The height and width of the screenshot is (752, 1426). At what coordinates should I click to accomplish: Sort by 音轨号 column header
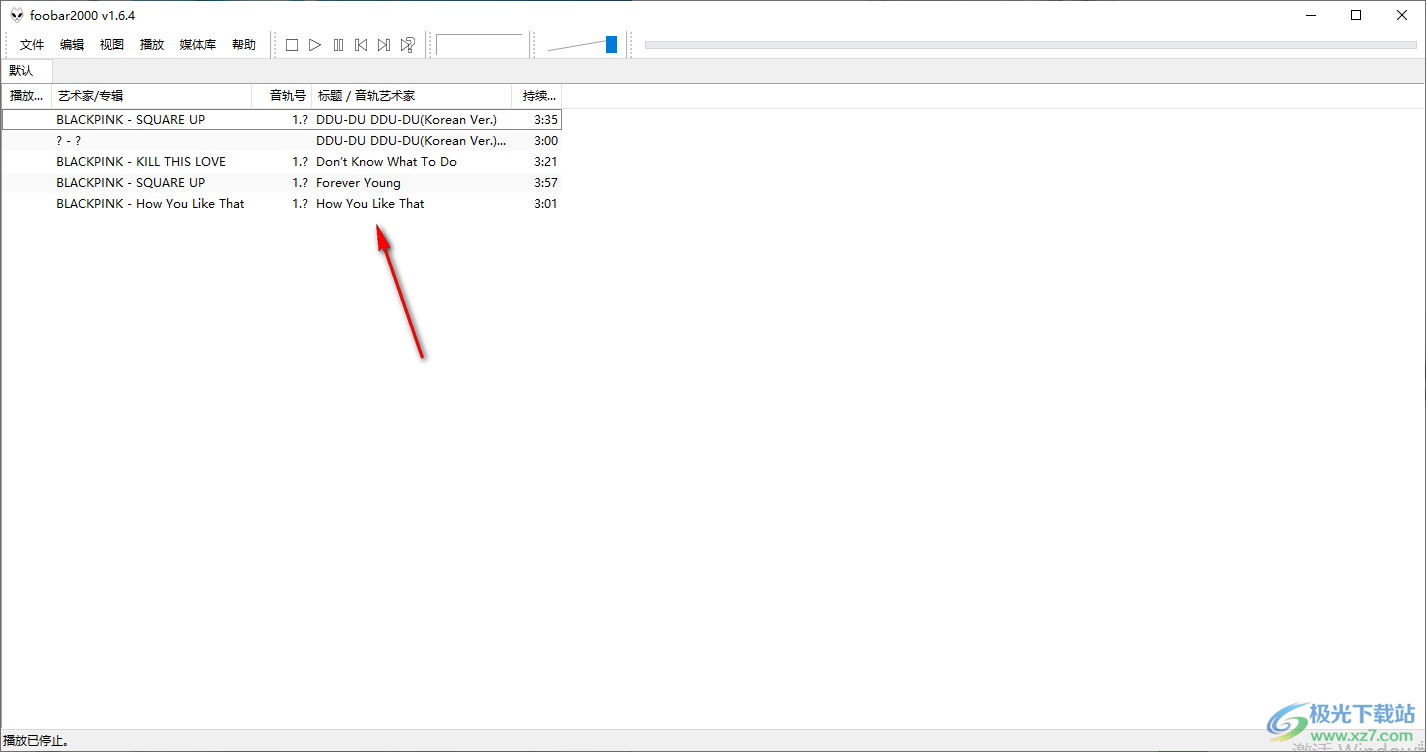282,96
